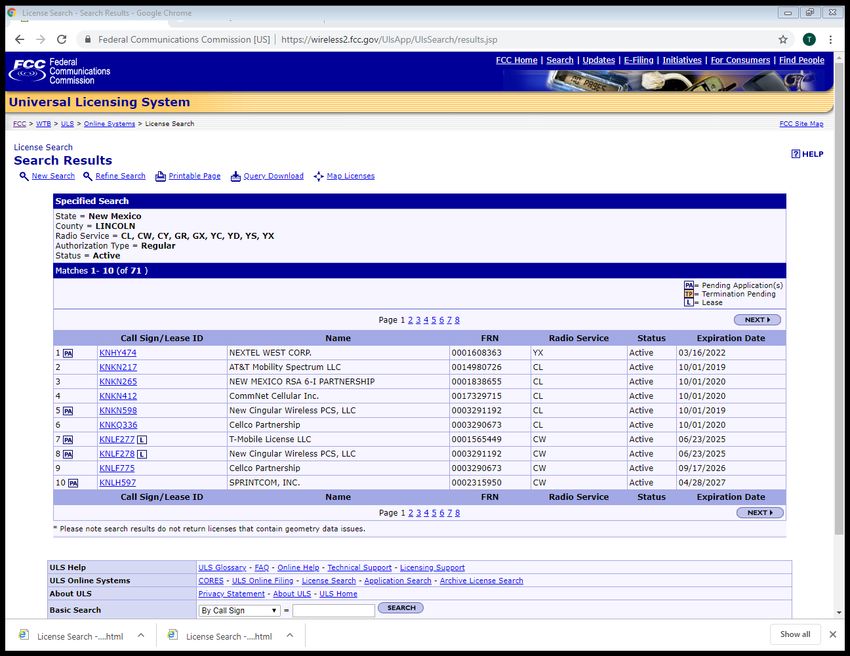Open the ULS Glossary link
Image resolution: width=850 pixels, height=656 pixels.
[x=222, y=568]
